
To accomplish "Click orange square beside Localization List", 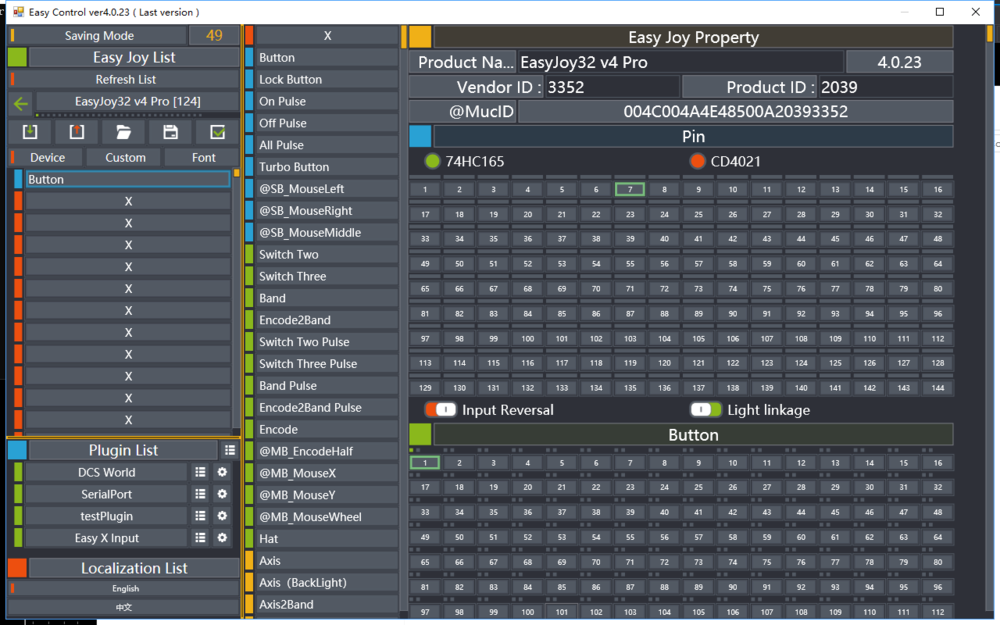I will [x=17, y=568].
